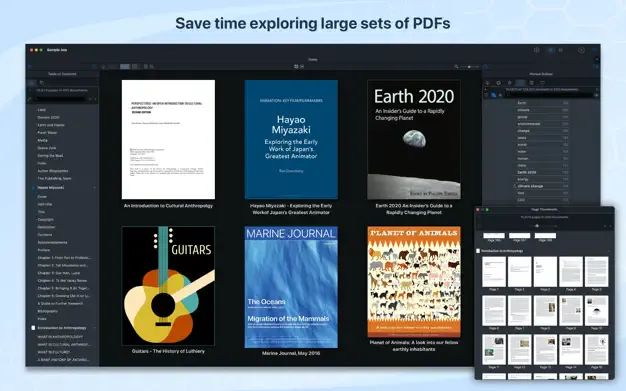The image size is (626, 391).
Task: Open Page 10 in the Page Thumbnails window
Action: 596,310
